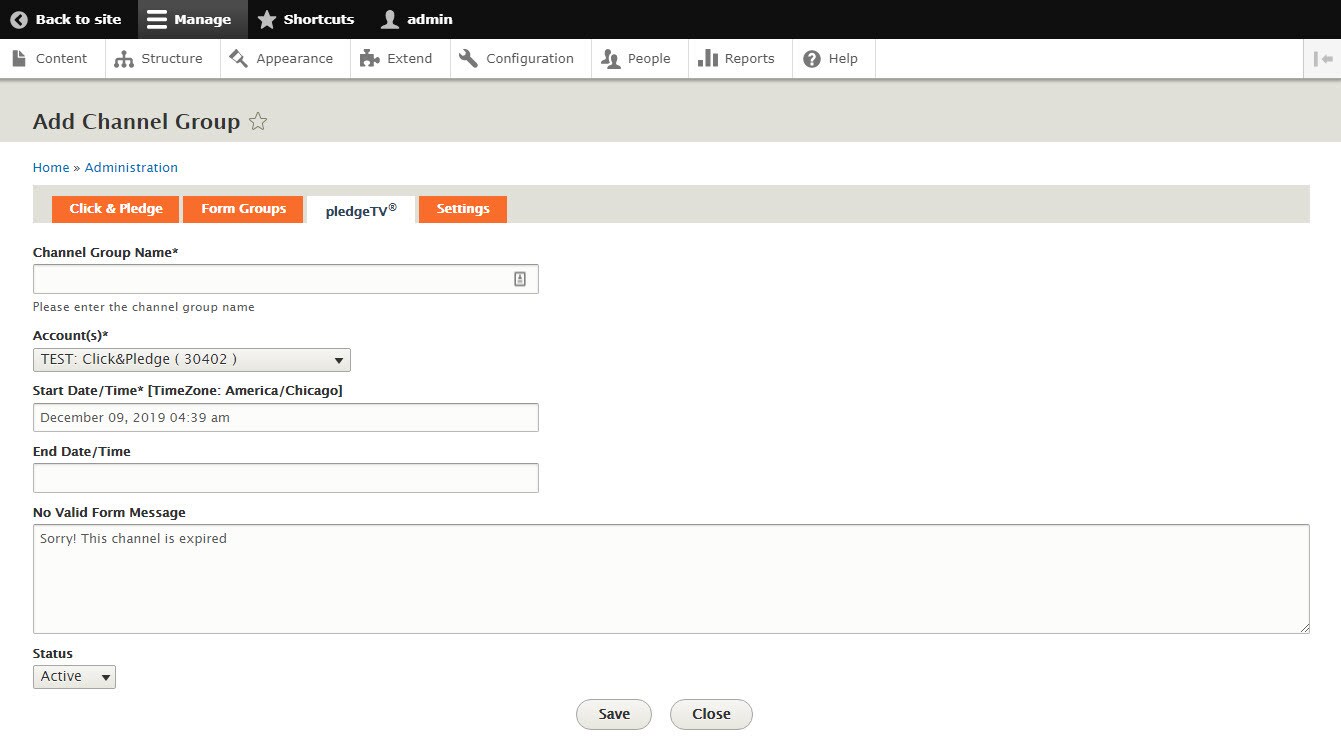Click the Configuration wrench icon
This screenshot has width=1341, height=743.
468,59
